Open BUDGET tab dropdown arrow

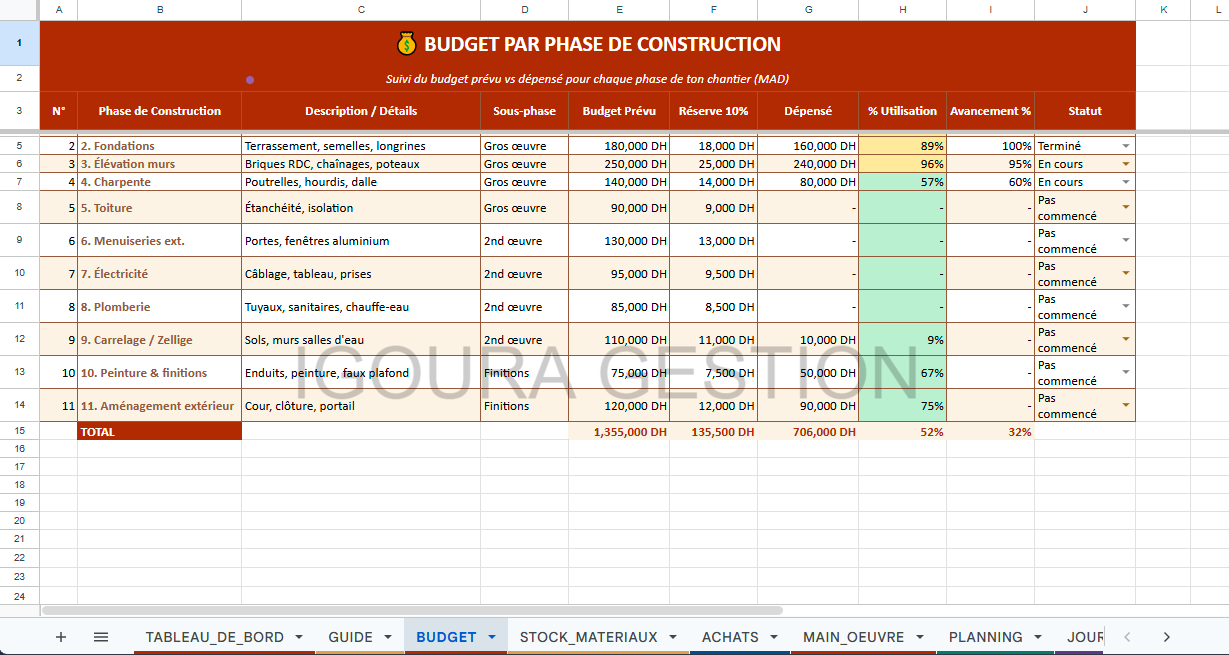click(x=492, y=637)
